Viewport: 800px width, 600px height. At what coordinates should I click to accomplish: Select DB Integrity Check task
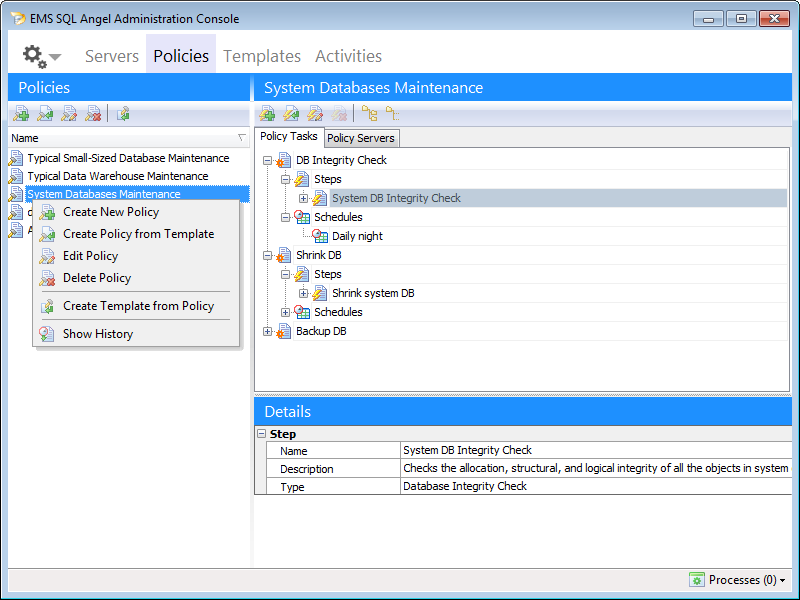click(341, 160)
